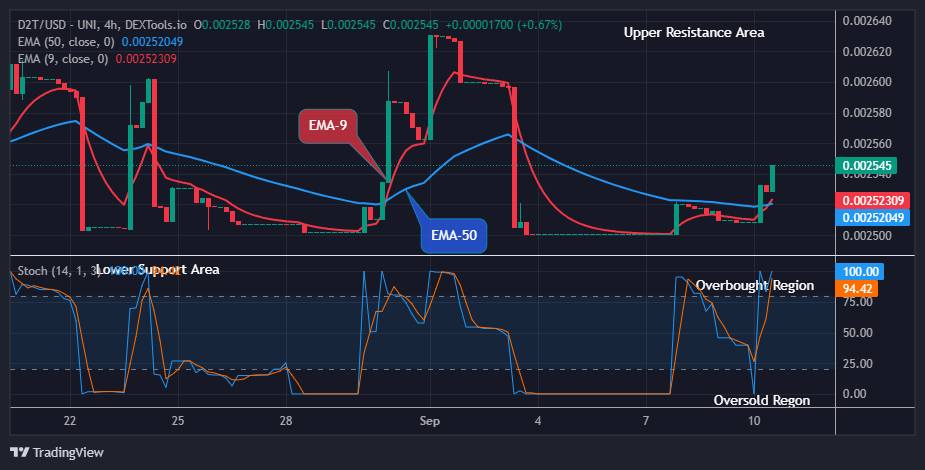The height and width of the screenshot is (470, 925).
Task: Select the EMA (9, close, 0) legend
Action: [63, 59]
